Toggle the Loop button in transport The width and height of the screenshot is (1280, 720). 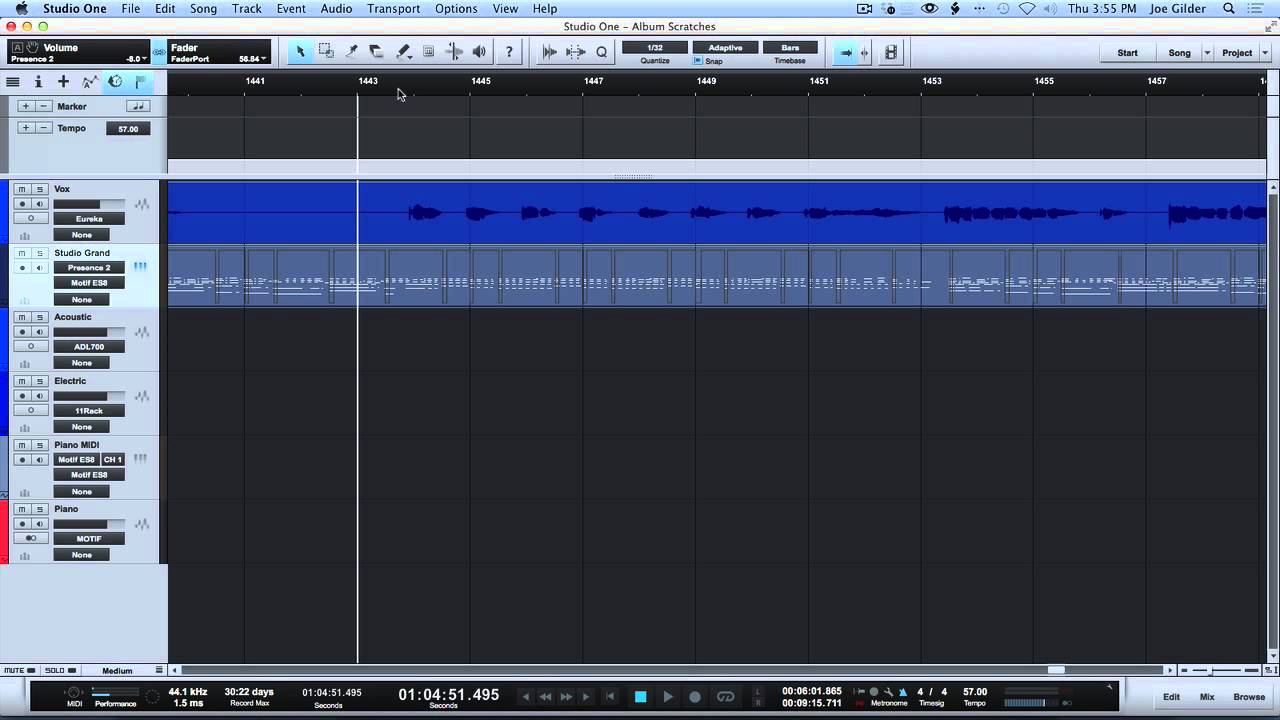pos(726,697)
